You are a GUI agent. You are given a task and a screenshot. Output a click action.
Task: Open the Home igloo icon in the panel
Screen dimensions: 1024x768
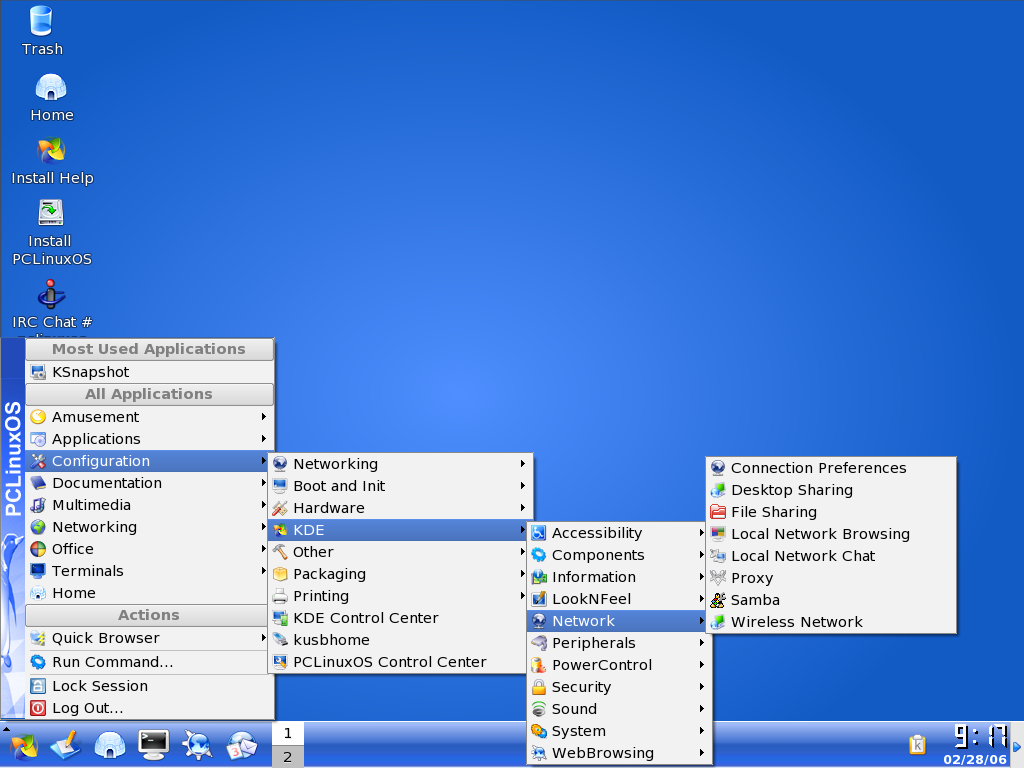point(110,745)
